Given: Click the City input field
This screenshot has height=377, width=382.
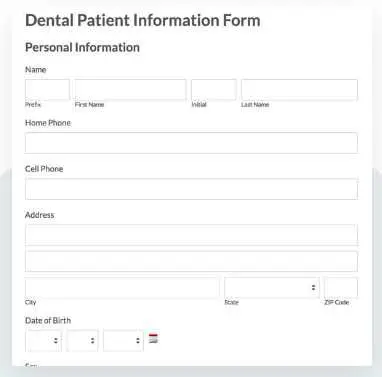Looking at the screenshot, I should pyautogui.click(x=122, y=287).
